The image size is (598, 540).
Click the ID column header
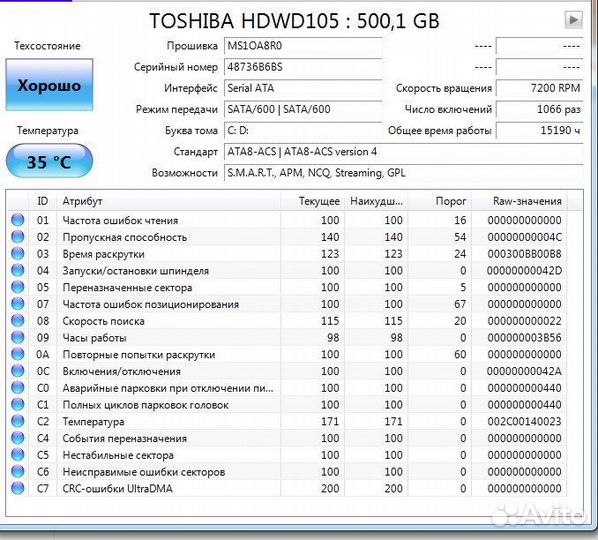click(x=43, y=201)
